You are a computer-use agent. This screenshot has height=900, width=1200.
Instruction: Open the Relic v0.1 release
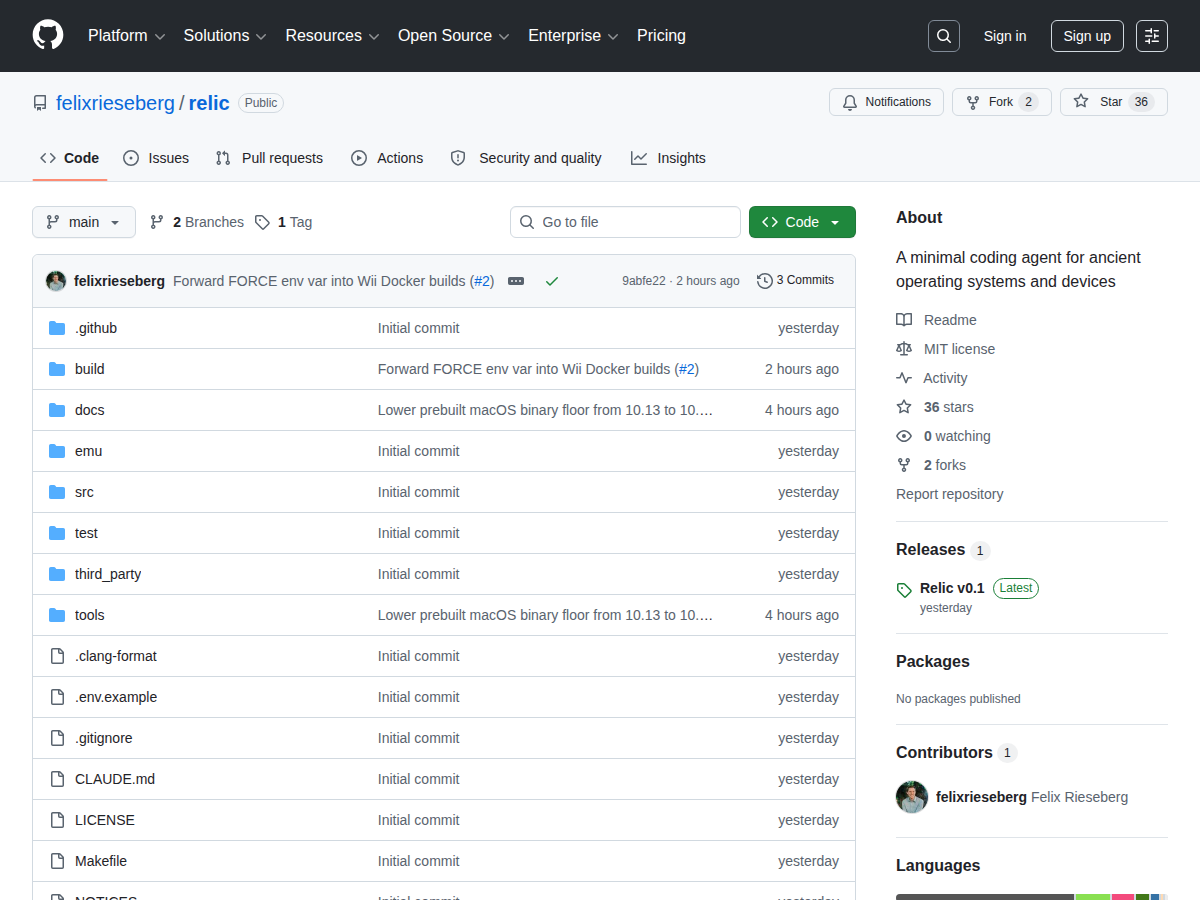pyautogui.click(x=952, y=588)
